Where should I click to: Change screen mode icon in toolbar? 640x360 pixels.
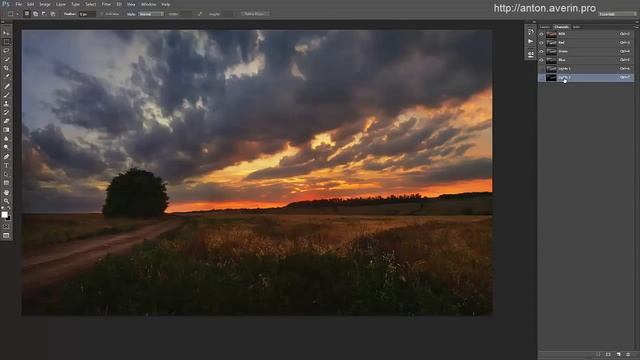point(6,236)
